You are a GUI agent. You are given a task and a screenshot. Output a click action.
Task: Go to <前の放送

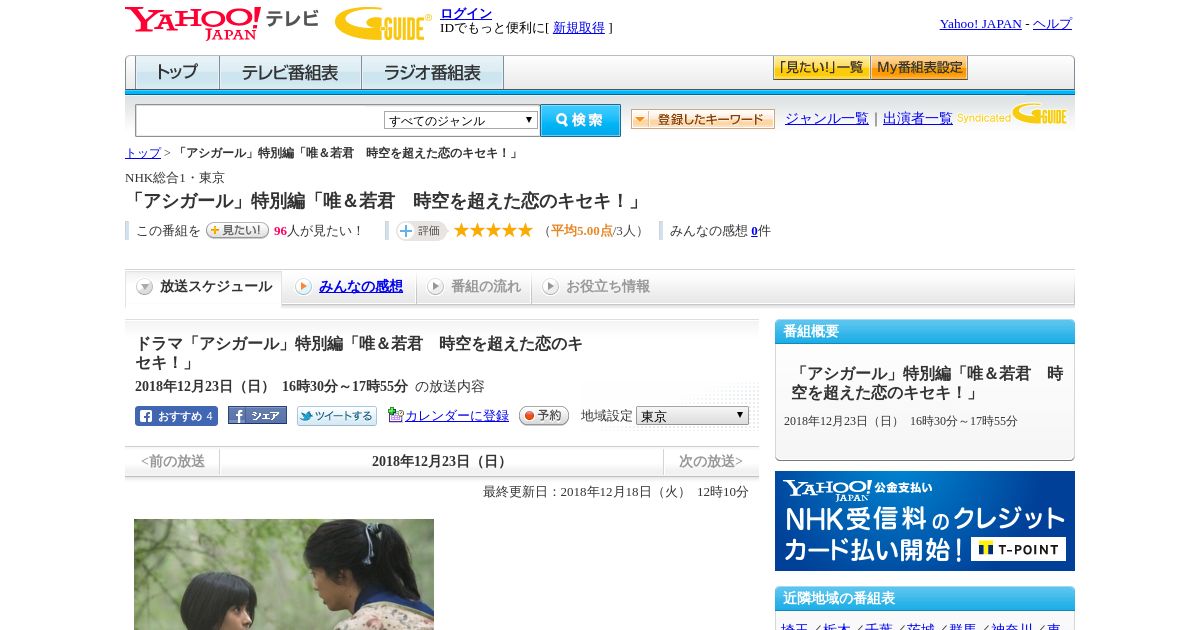point(173,461)
